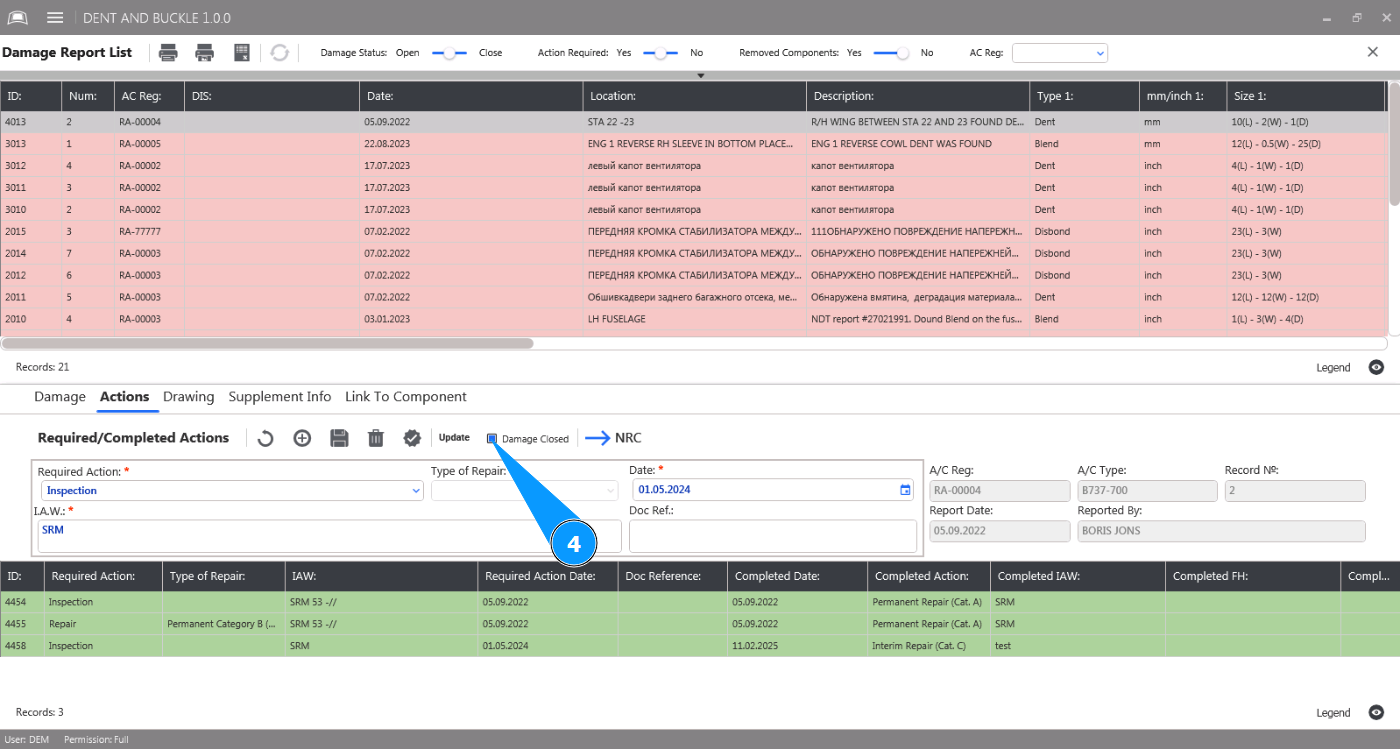This screenshot has width=1400, height=749.
Task: Click the add new action plus icon
Action: point(302,438)
